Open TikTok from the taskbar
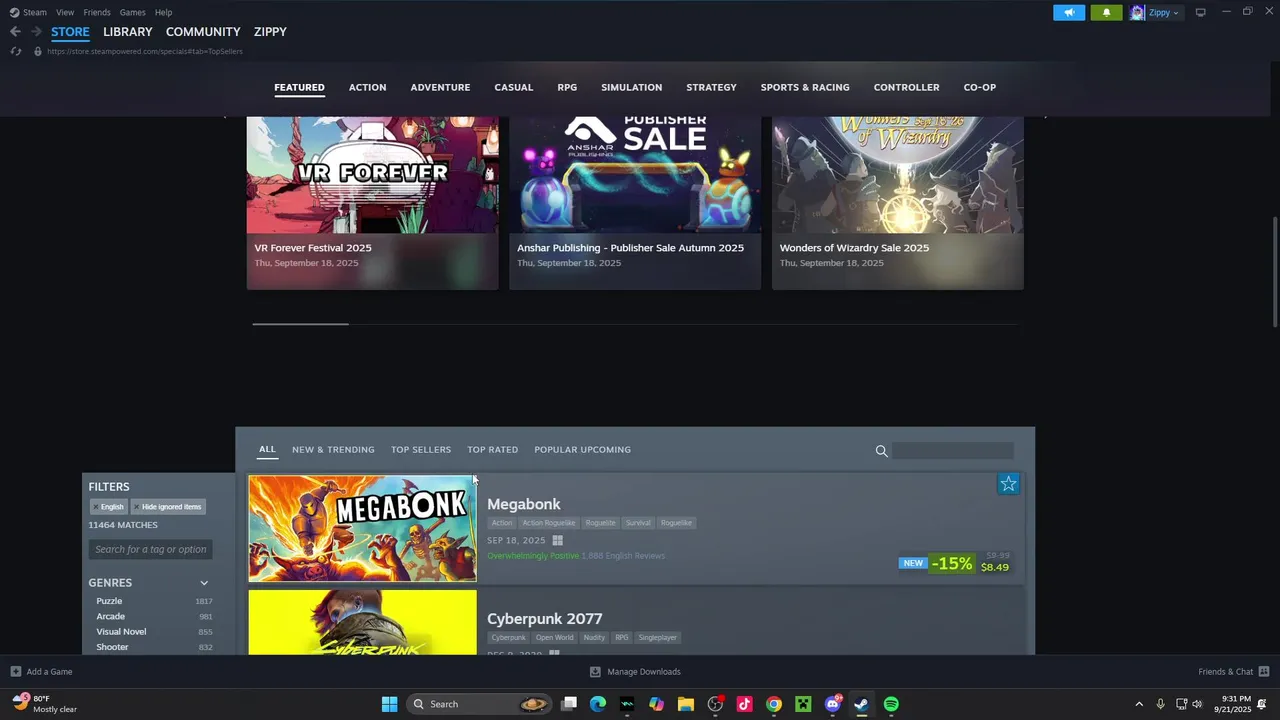The image size is (1280, 720). pyautogui.click(x=745, y=704)
